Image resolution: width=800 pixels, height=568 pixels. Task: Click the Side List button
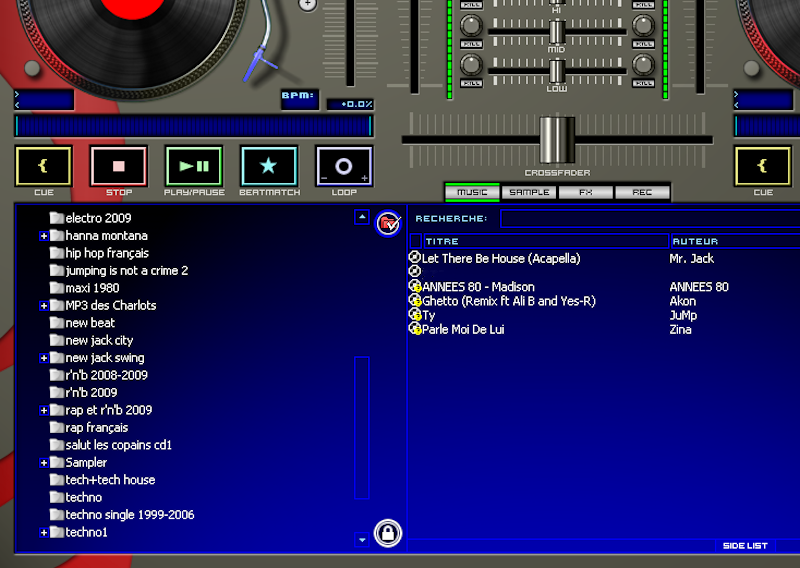click(x=745, y=546)
